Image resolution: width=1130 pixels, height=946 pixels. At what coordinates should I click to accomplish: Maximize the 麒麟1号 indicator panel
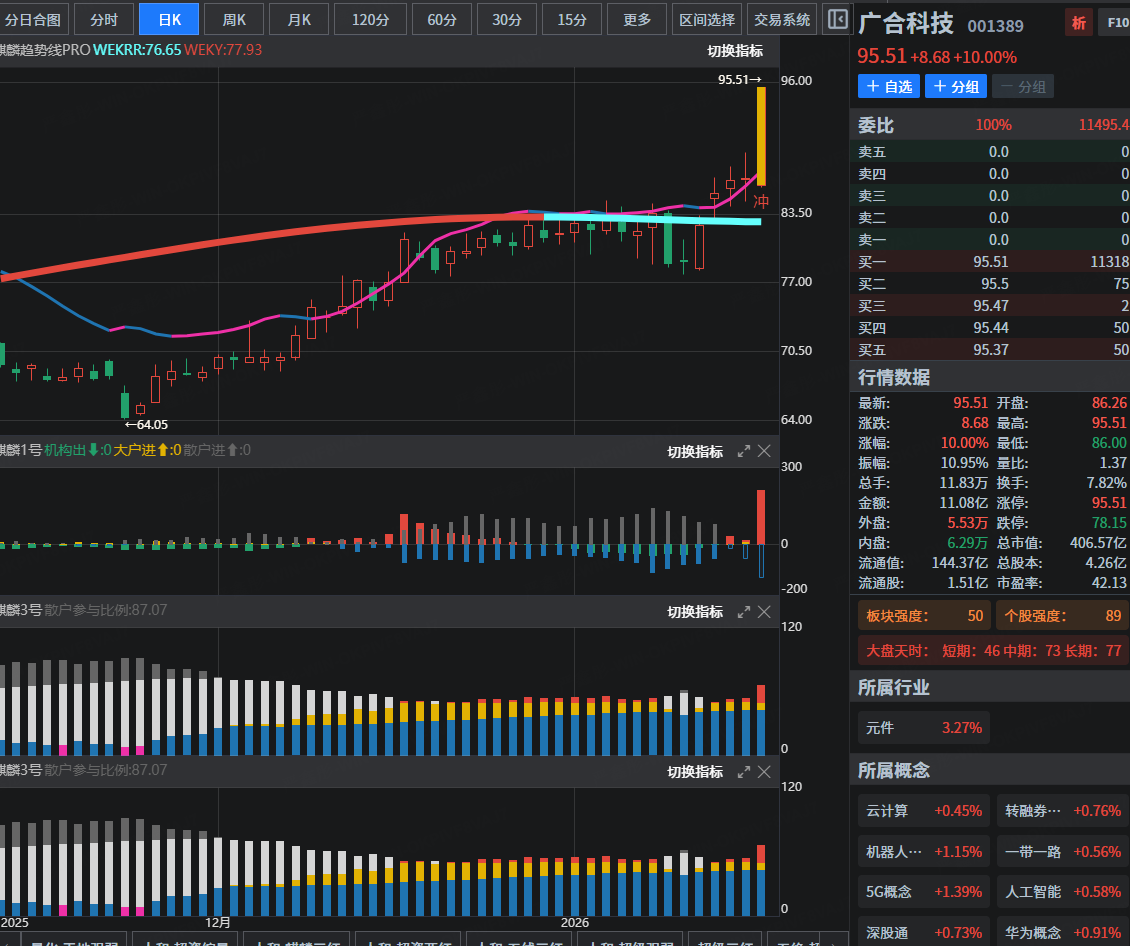(743, 452)
